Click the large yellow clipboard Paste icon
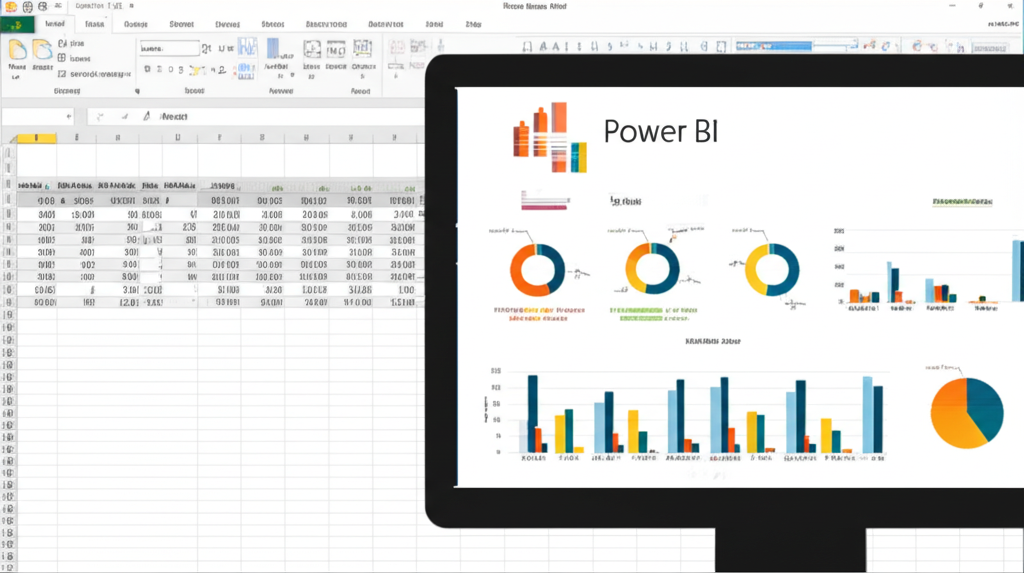The image size is (1024, 573). tap(18, 50)
